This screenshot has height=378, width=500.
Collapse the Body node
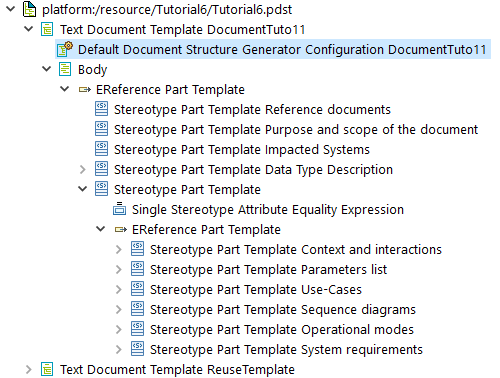pyautogui.click(x=46, y=69)
